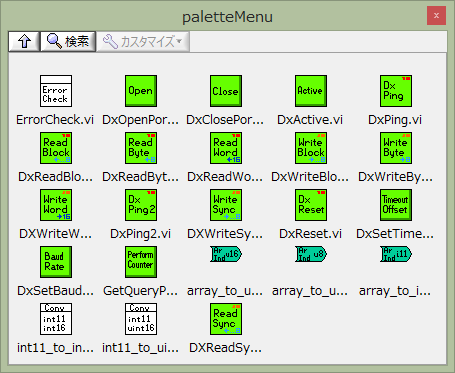Pick the Read Word icon

(226, 148)
